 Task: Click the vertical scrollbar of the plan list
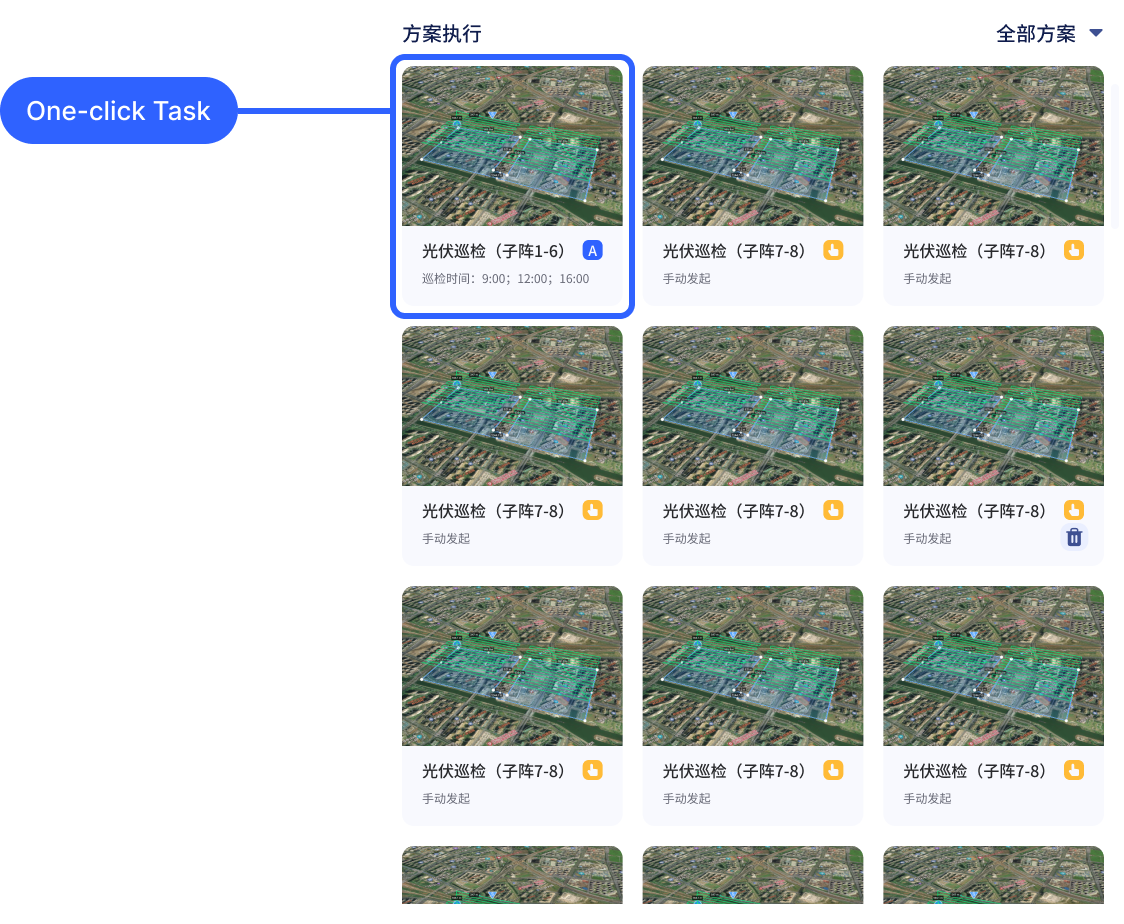(x=1115, y=155)
